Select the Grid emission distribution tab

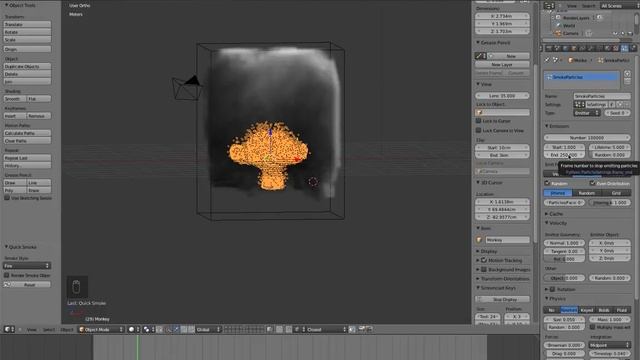click(x=616, y=193)
